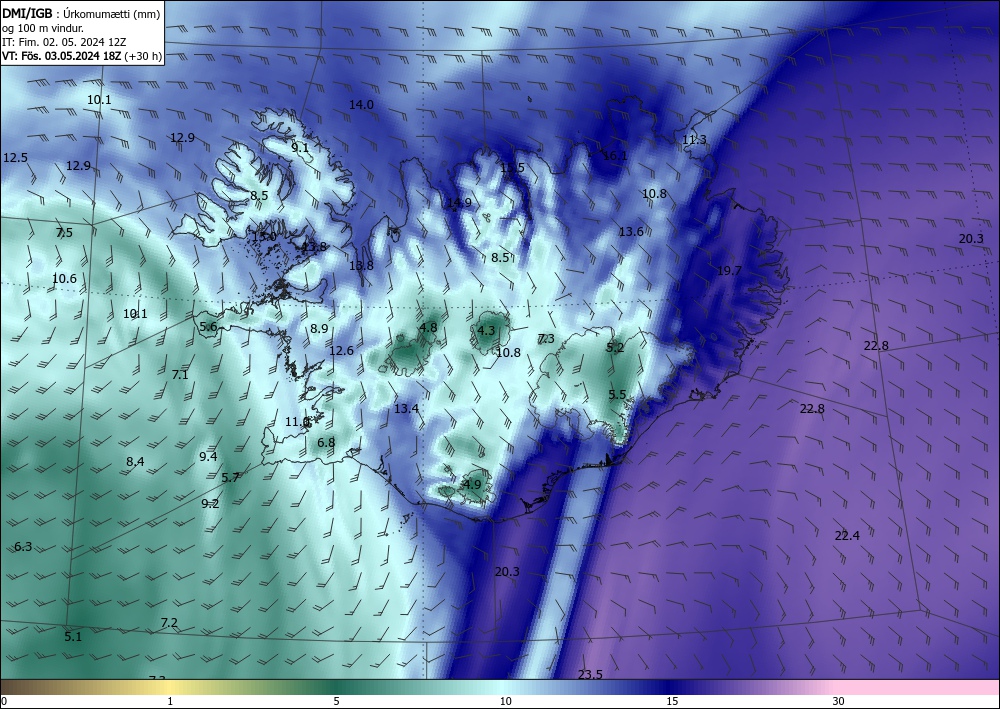Select the 7.1 value label
1000x709 pixels.
click(x=180, y=375)
